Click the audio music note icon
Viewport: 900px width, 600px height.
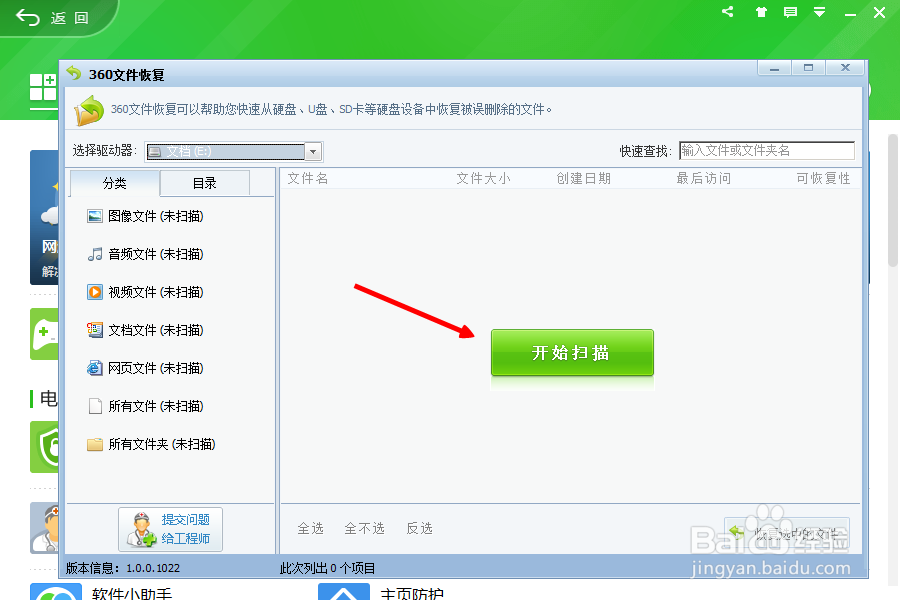click(95, 254)
